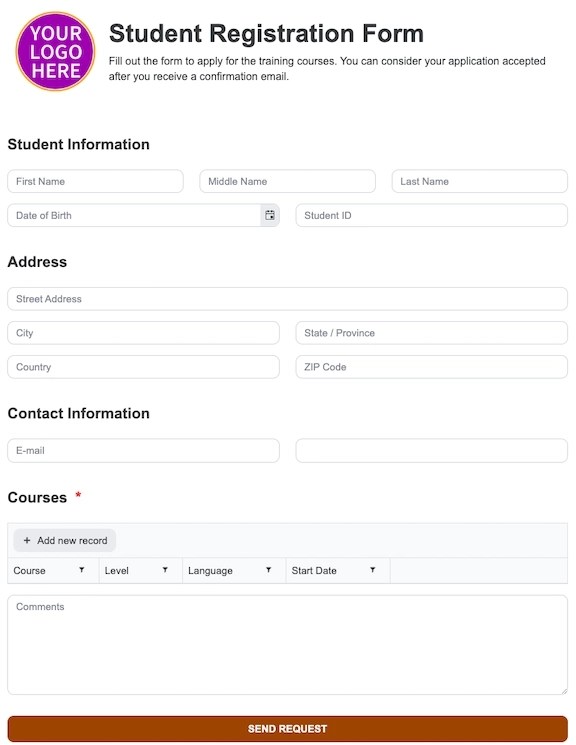
Task: Click the Student Registration Form title
Action: tap(266, 34)
